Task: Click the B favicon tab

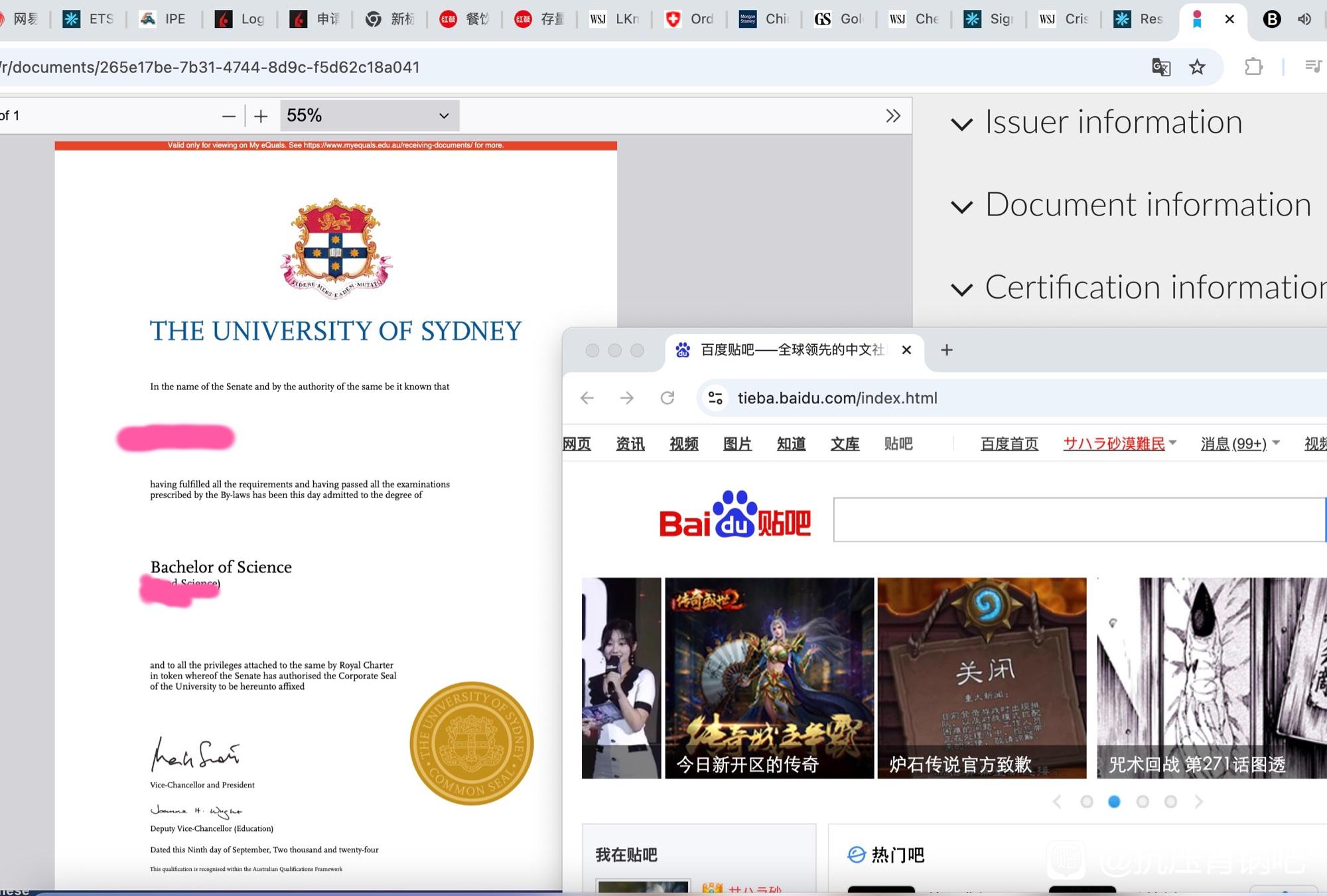Action: [x=1271, y=19]
